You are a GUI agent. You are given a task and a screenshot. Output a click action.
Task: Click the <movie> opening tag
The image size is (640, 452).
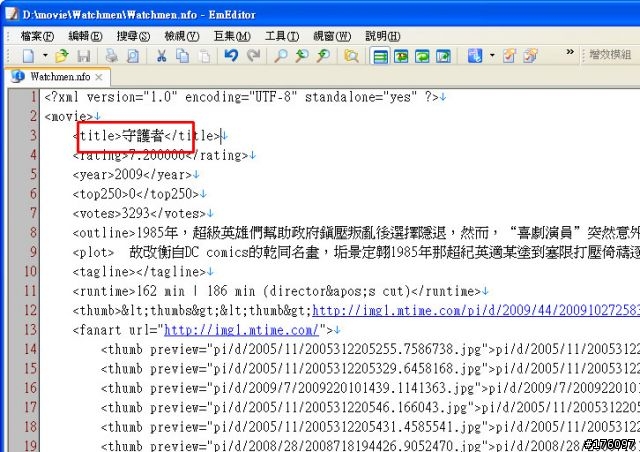(x=69, y=116)
